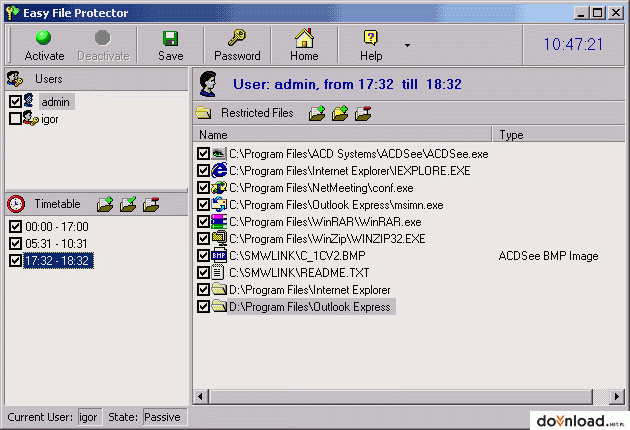Delete Timetable entry with red icon
This screenshot has width=630, height=430.
click(x=151, y=204)
